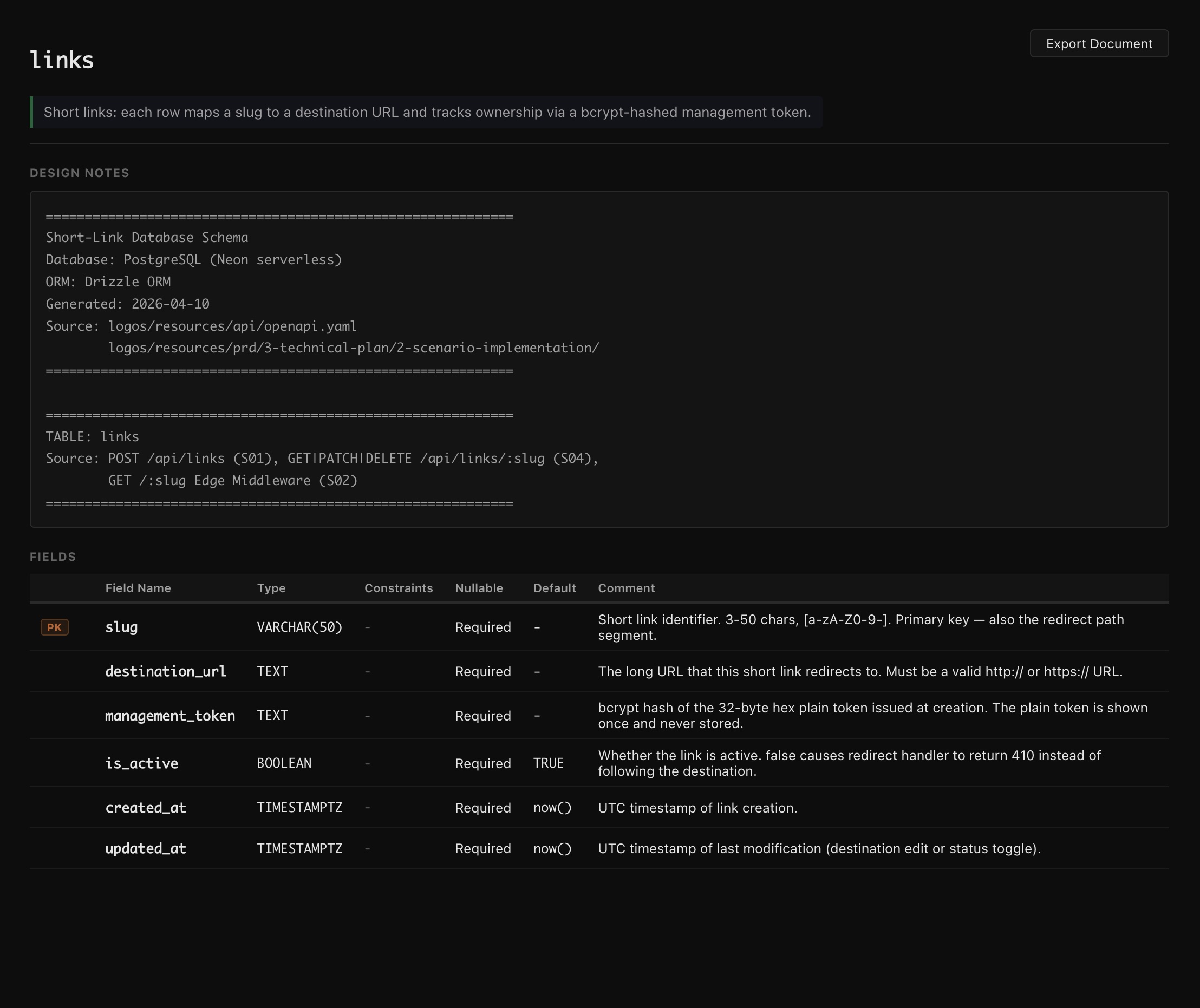Image resolution: width=1200 pixels, height=1008 pixels.
Task: Click the Export Document button
Action: (x=1098, y=43)
